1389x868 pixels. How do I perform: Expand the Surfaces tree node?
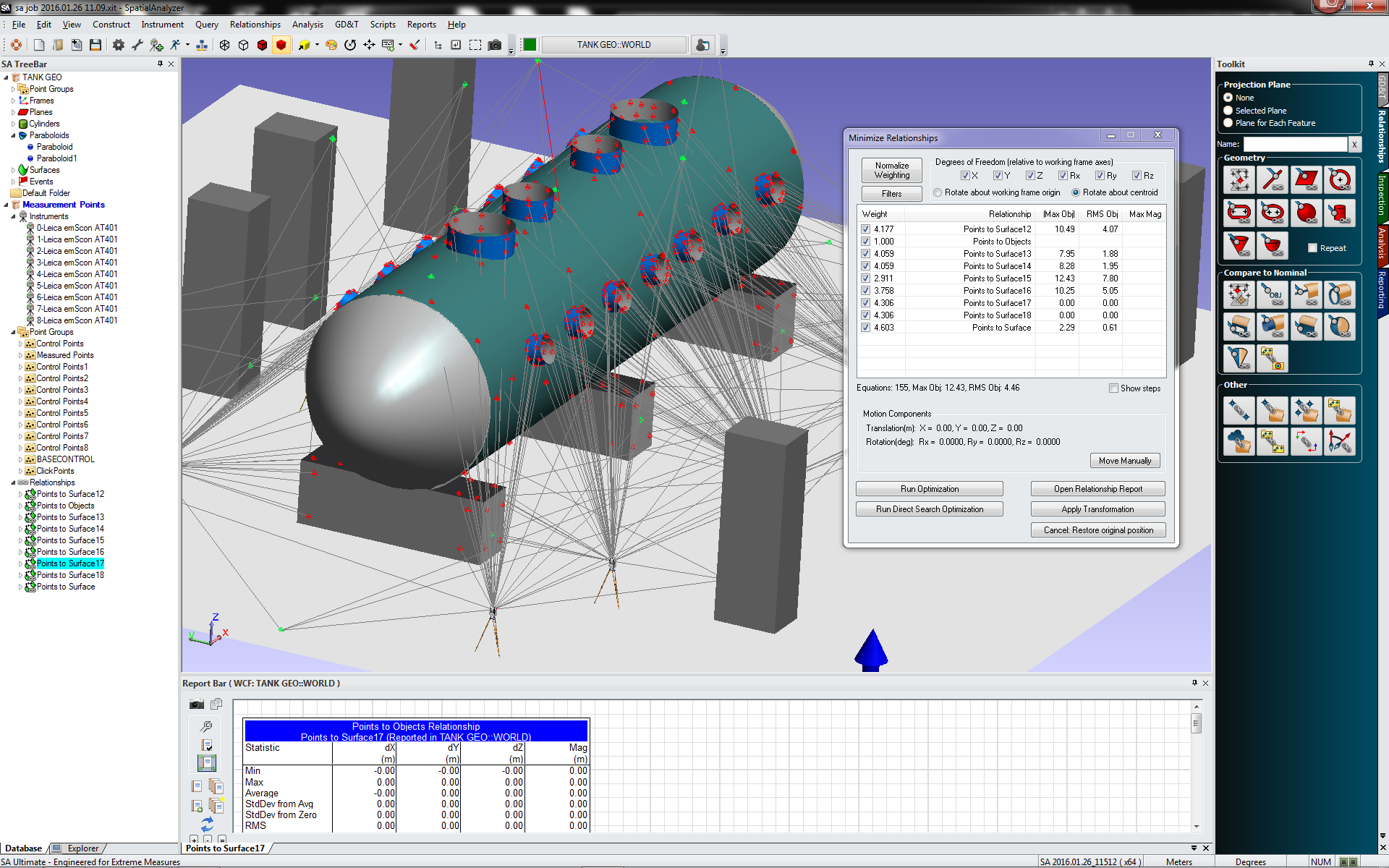13,170
